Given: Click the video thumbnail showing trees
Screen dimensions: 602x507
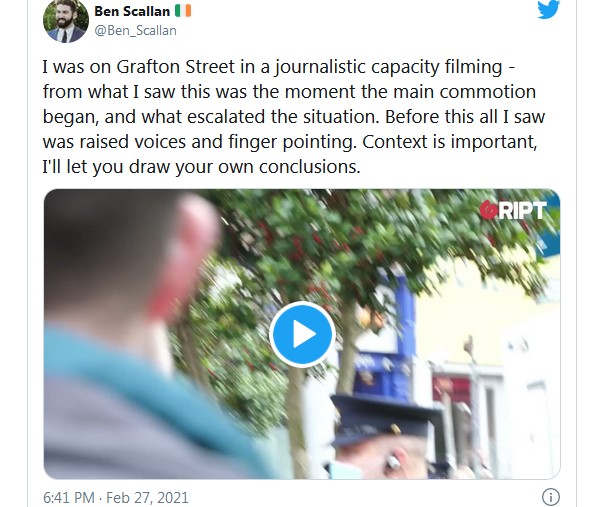Looking at the screenshot, I should click(302, 334).
